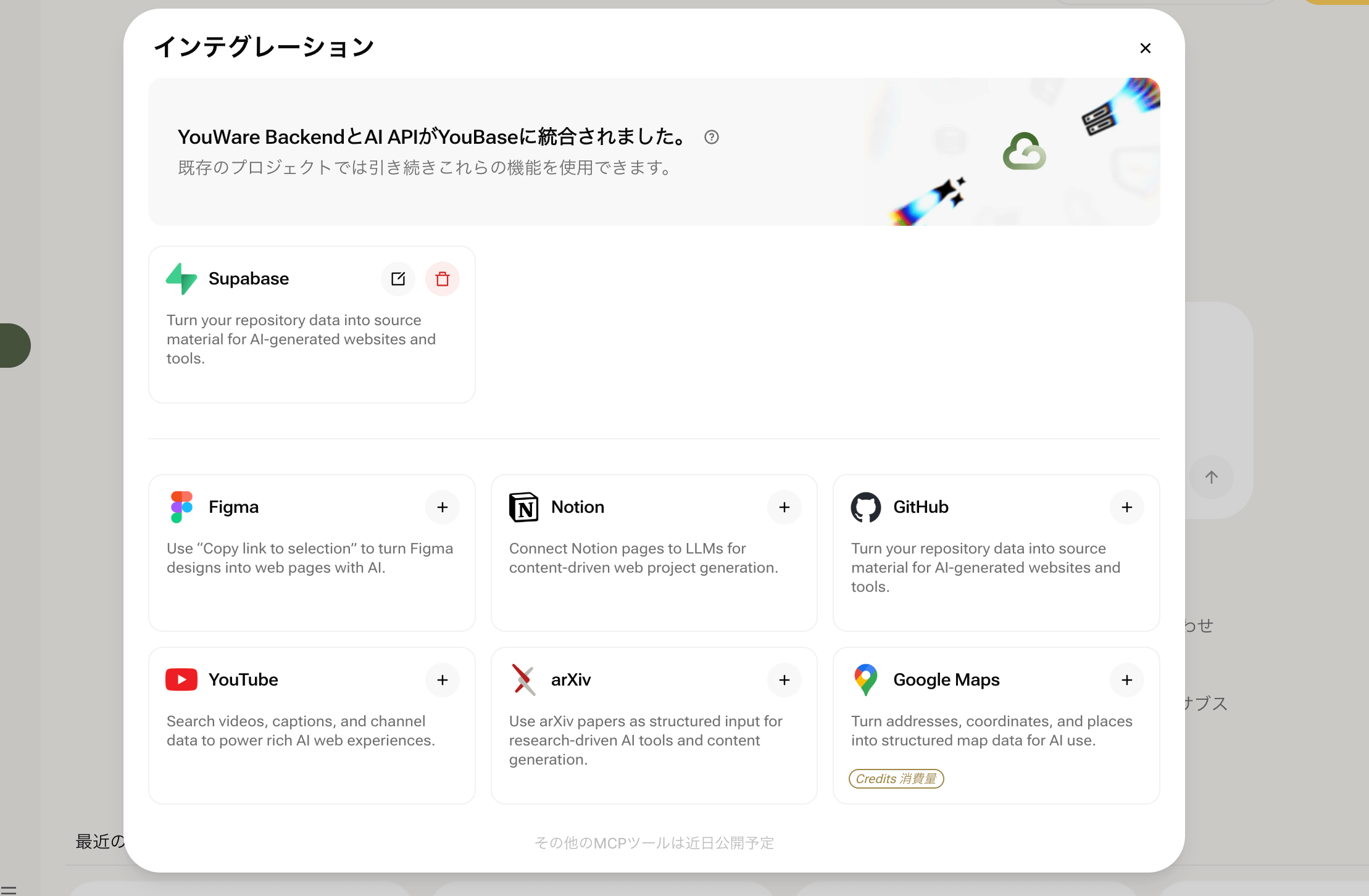Image resolution: width=1369 pixels, height=896 pixels.
Task: Select the arXiv logo icon
Action: (524, 679)
